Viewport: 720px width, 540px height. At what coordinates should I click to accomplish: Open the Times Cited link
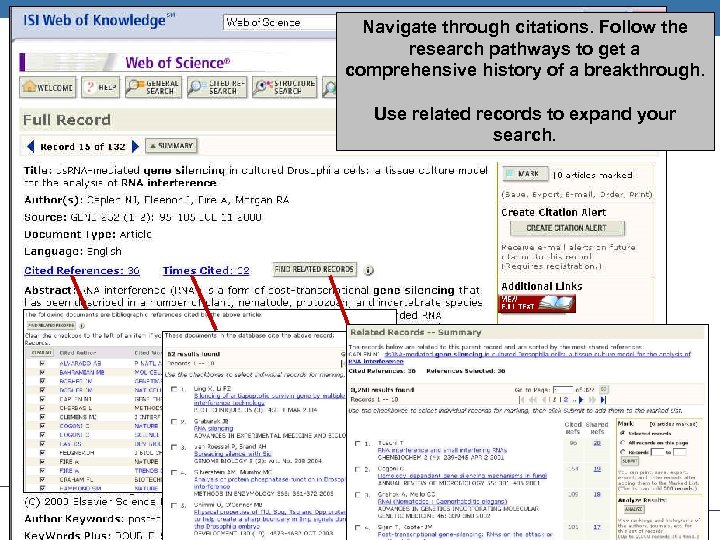[x=206, y=270]
